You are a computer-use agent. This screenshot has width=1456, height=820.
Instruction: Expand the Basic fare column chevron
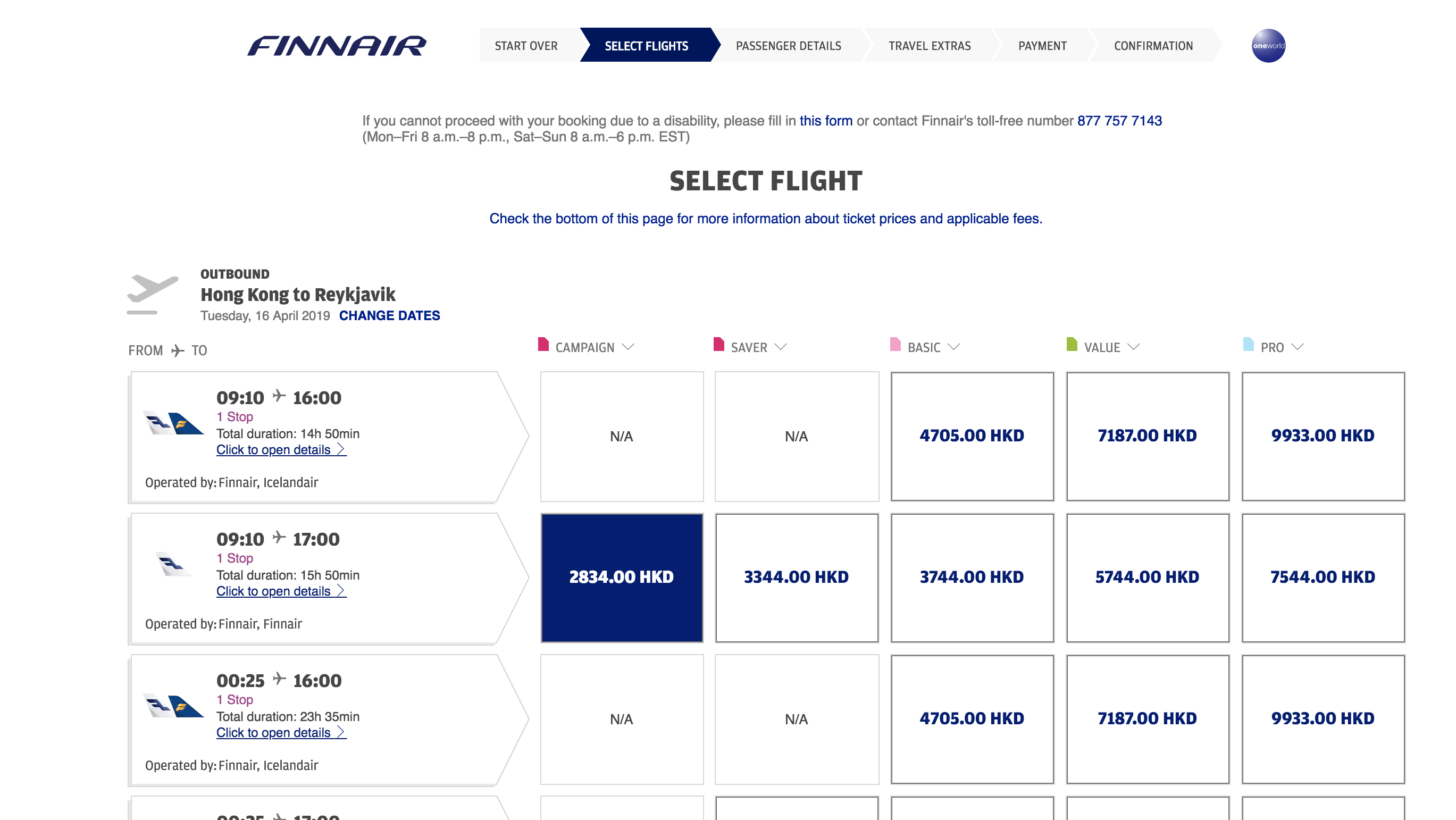(x=953, y=347)
